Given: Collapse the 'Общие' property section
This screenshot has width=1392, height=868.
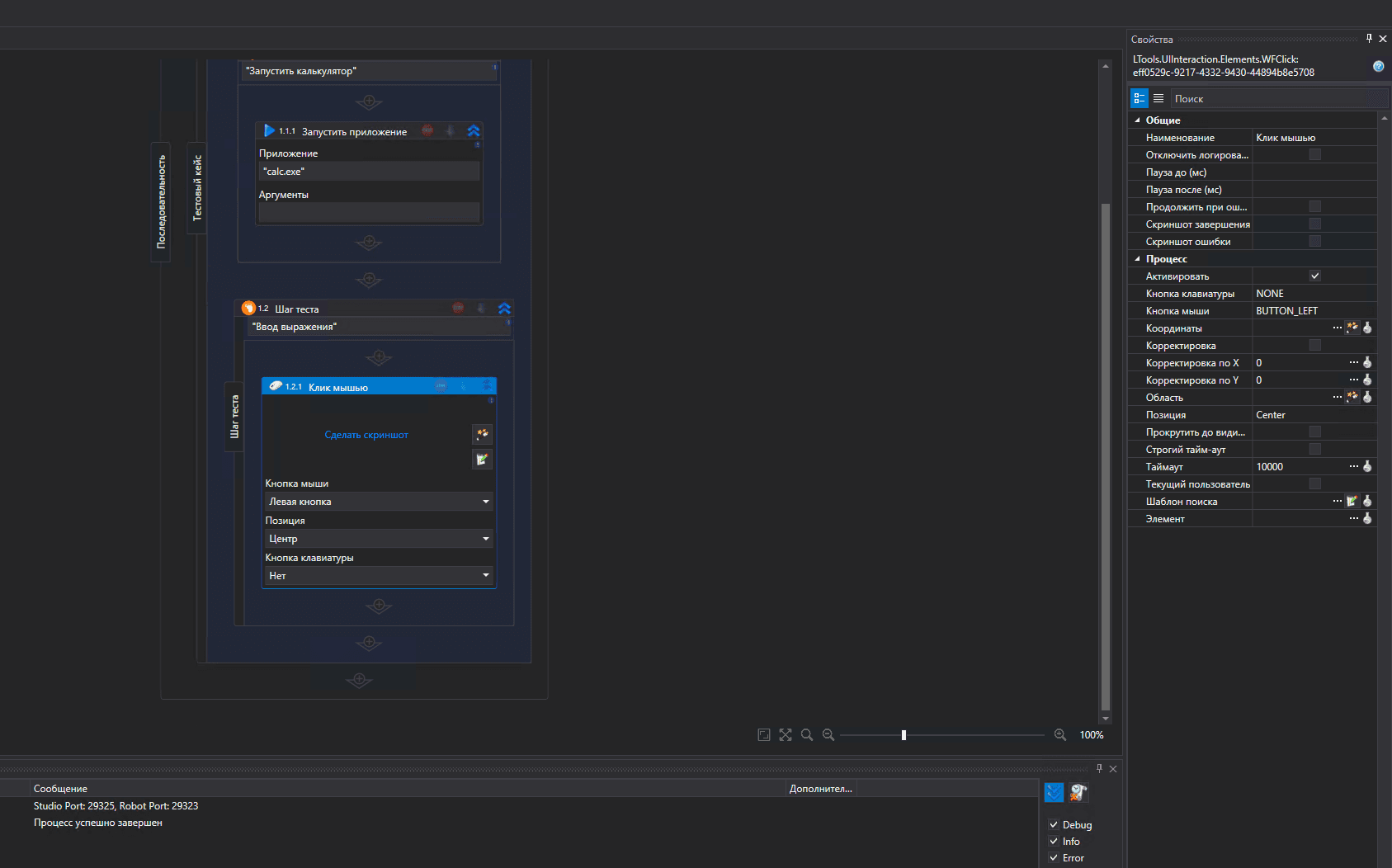Looking at the screenshot, I should (1138, 120).
